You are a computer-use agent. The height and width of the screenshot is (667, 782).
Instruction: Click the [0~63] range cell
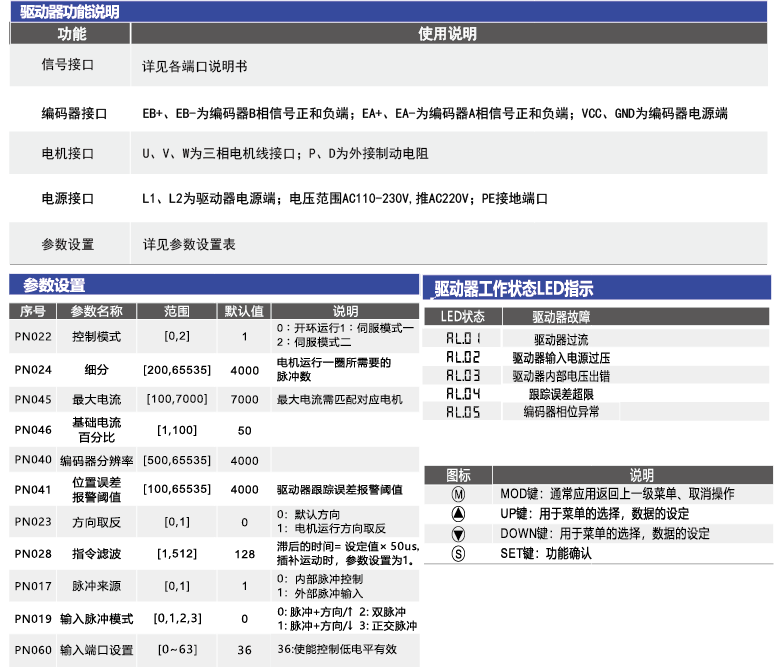click(178, 650)
